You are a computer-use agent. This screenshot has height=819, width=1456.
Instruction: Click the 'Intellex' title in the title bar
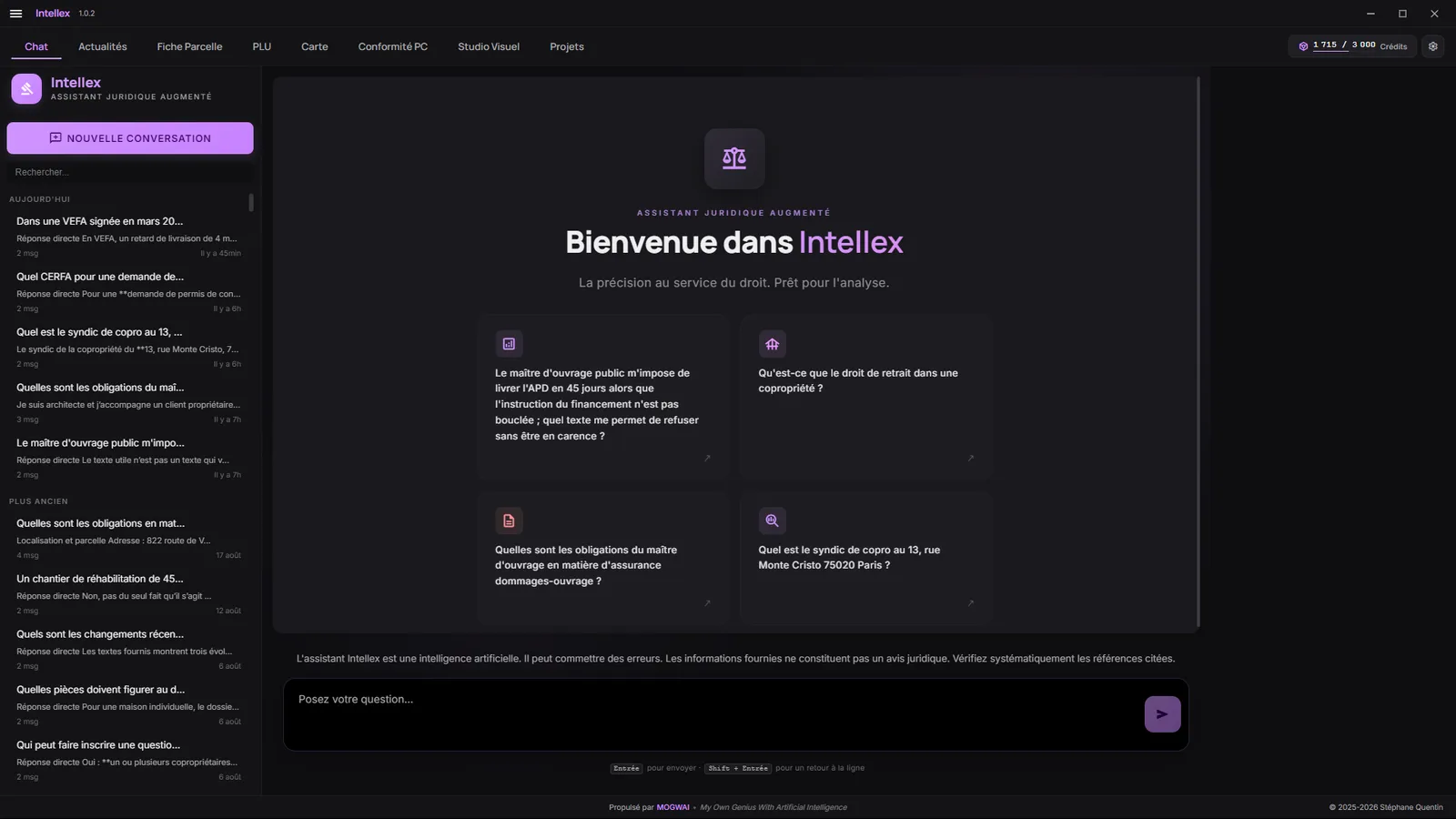pos(53,14)
